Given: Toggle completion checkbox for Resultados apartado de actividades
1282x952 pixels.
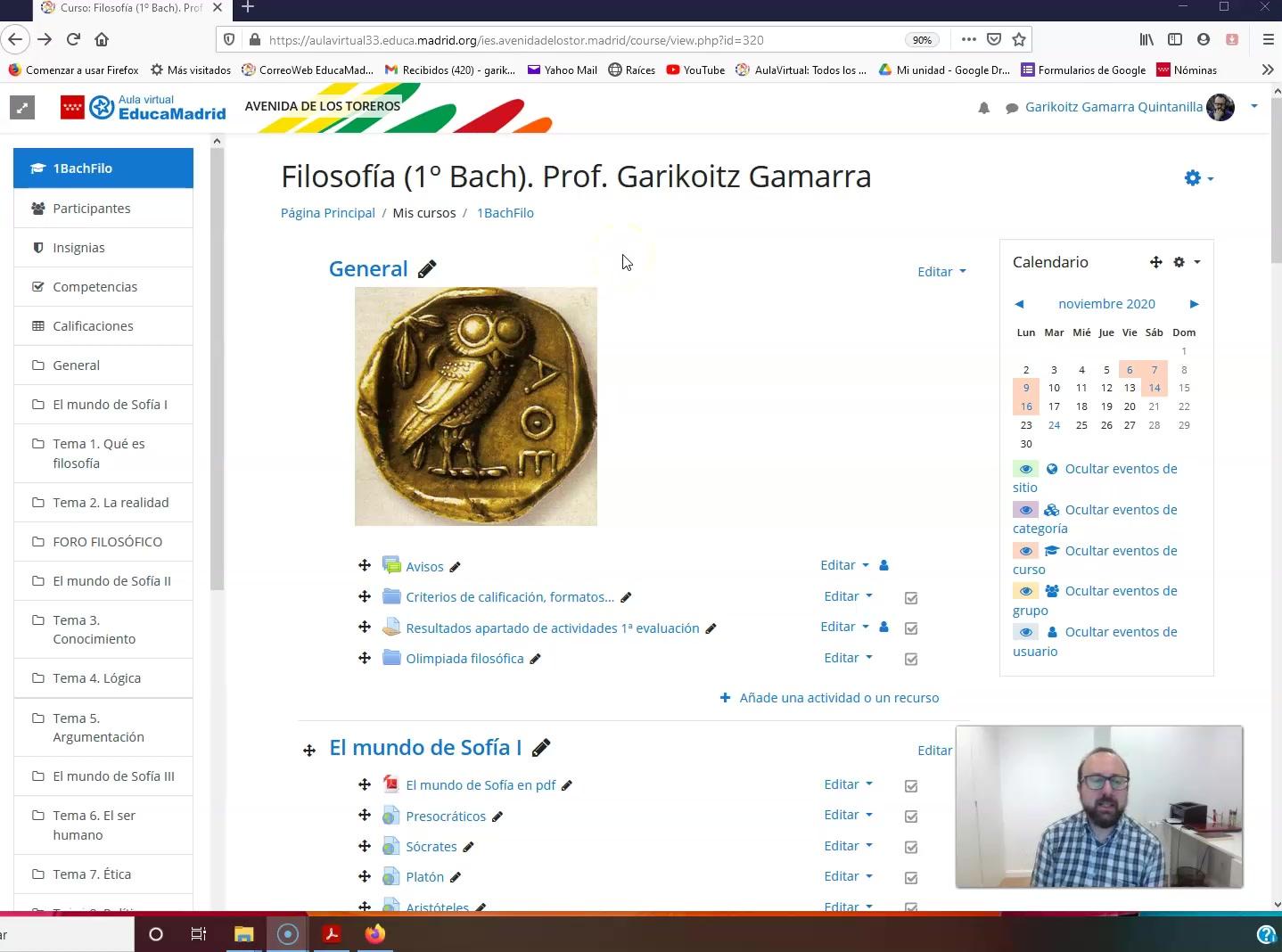Looking at the screenshot, I should (911, 628).
